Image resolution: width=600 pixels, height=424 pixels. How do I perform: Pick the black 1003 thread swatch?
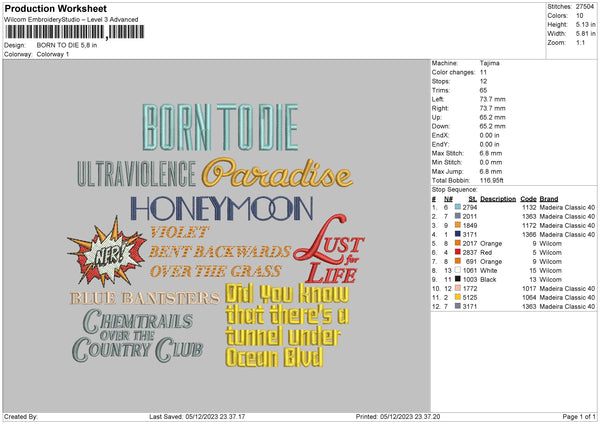(458, 279)
